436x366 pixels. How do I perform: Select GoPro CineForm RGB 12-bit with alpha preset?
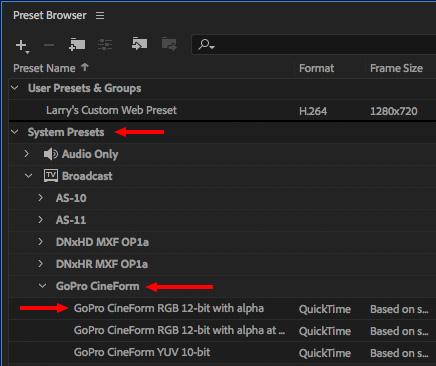pos(169,308)
